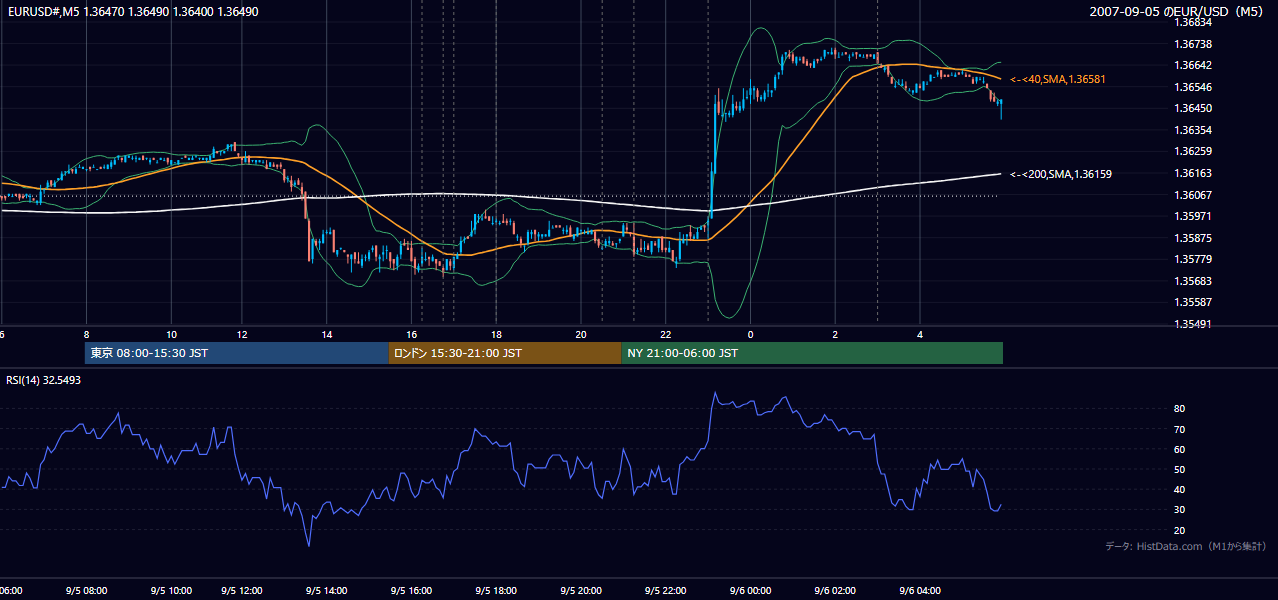The height and width of the screenshot is (600, 1278).
Task: Click the bottom time label 9/5 18:00
Action: click(x=496, y=591)
